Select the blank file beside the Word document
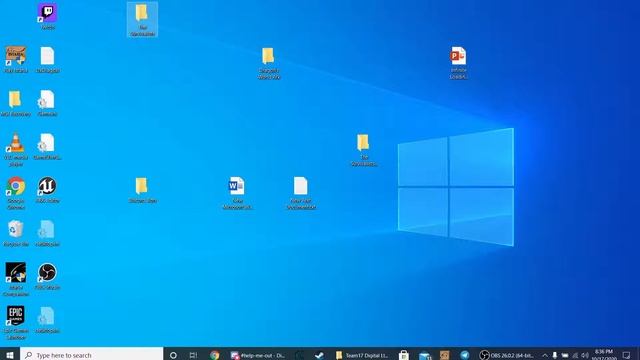The height and width of the screenshot is (360, 640). (x=301, y=193)
